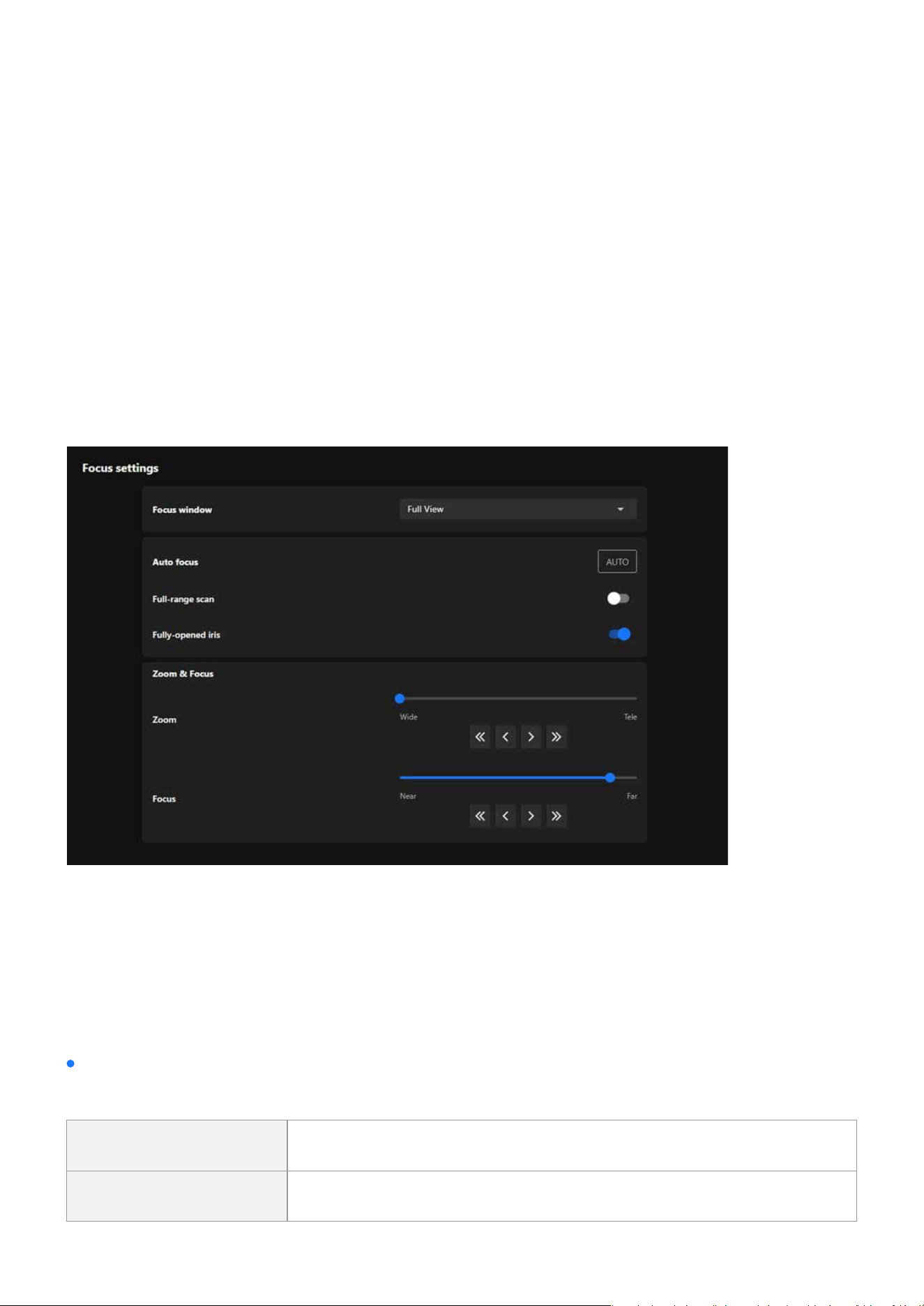Enable the Full-range scan toggle
The image size is (924, 1306).
618,599
